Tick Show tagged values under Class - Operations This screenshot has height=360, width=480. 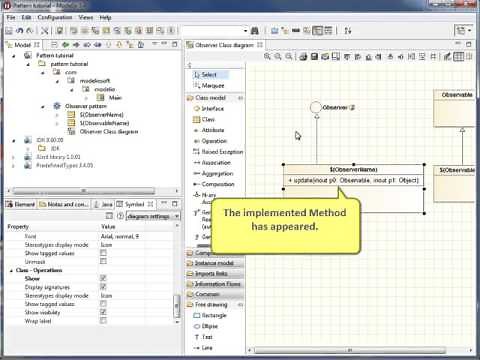click(103, 304)
